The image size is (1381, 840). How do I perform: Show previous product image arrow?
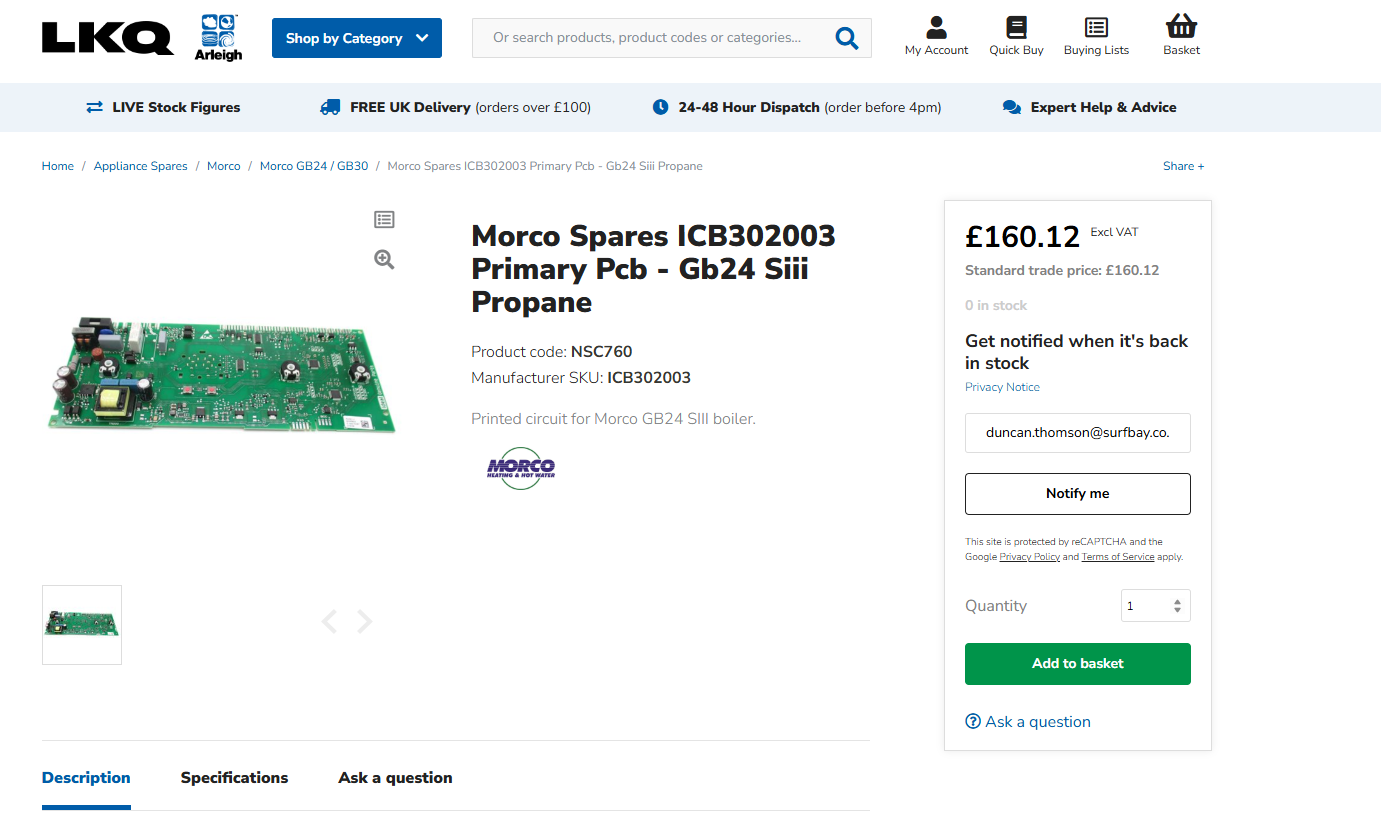(329, 622)
